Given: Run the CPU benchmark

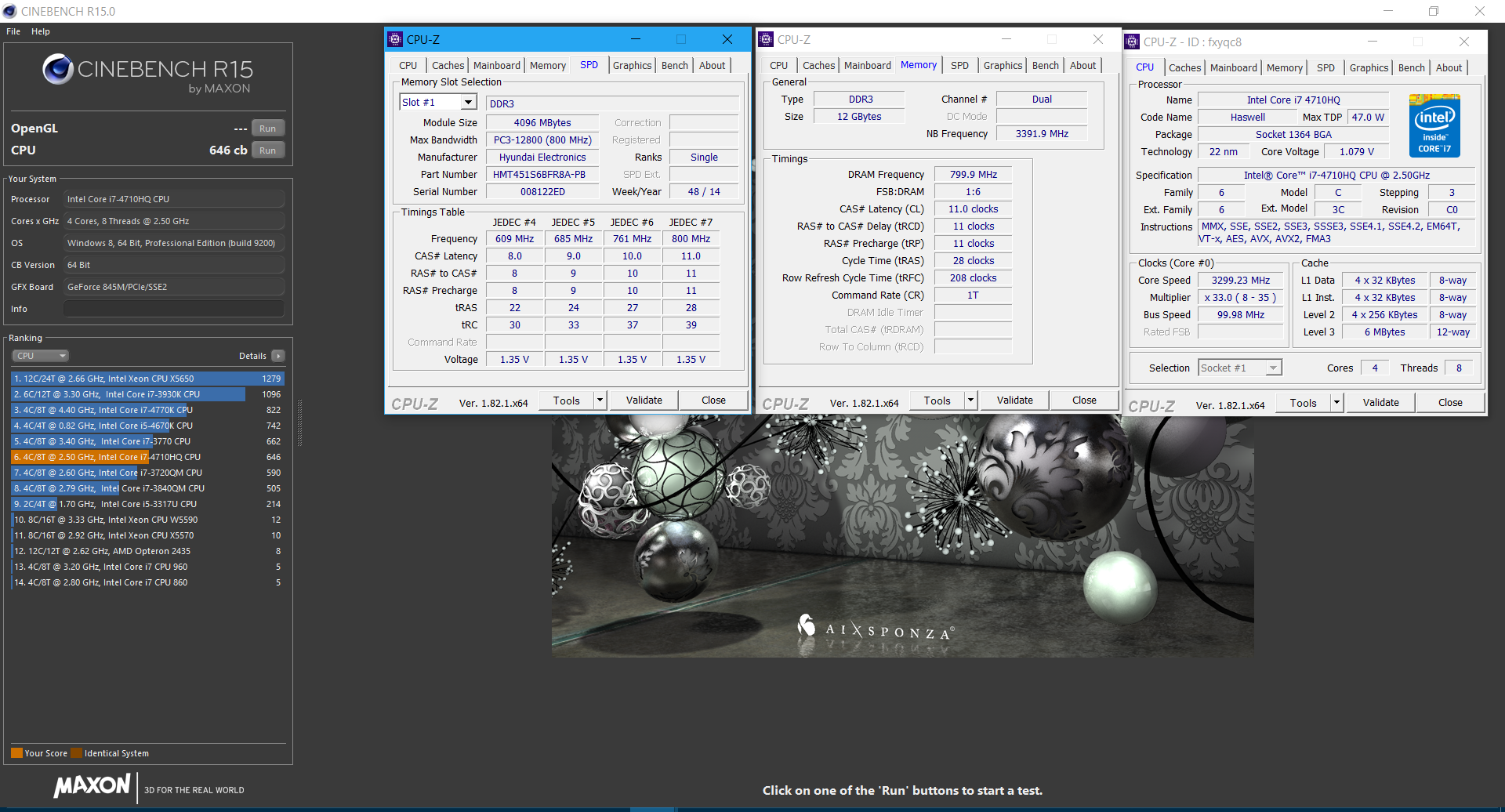Looking at the screenshot, I should coord(268,150).
